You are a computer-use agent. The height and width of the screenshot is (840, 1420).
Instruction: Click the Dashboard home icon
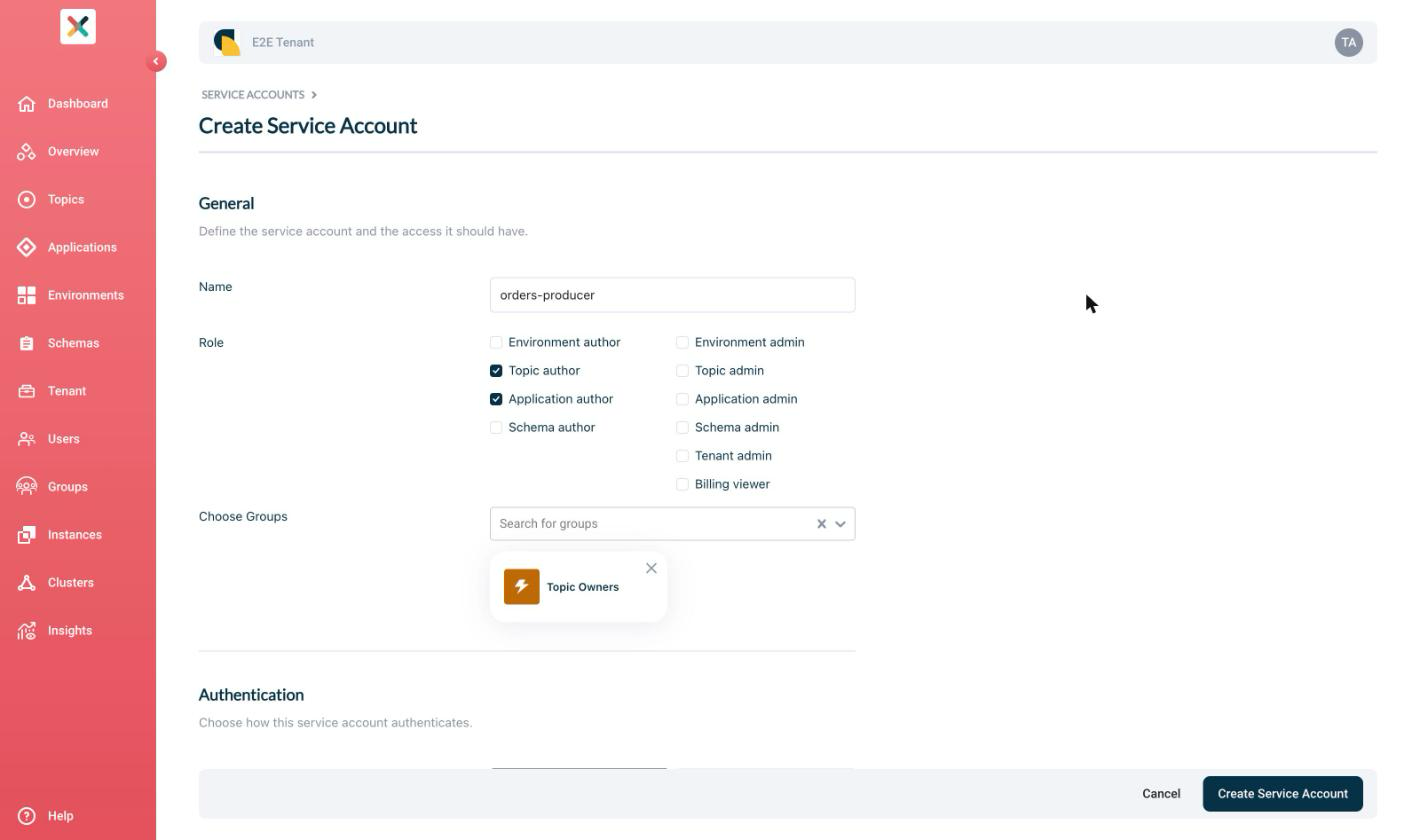coord(27,104)
